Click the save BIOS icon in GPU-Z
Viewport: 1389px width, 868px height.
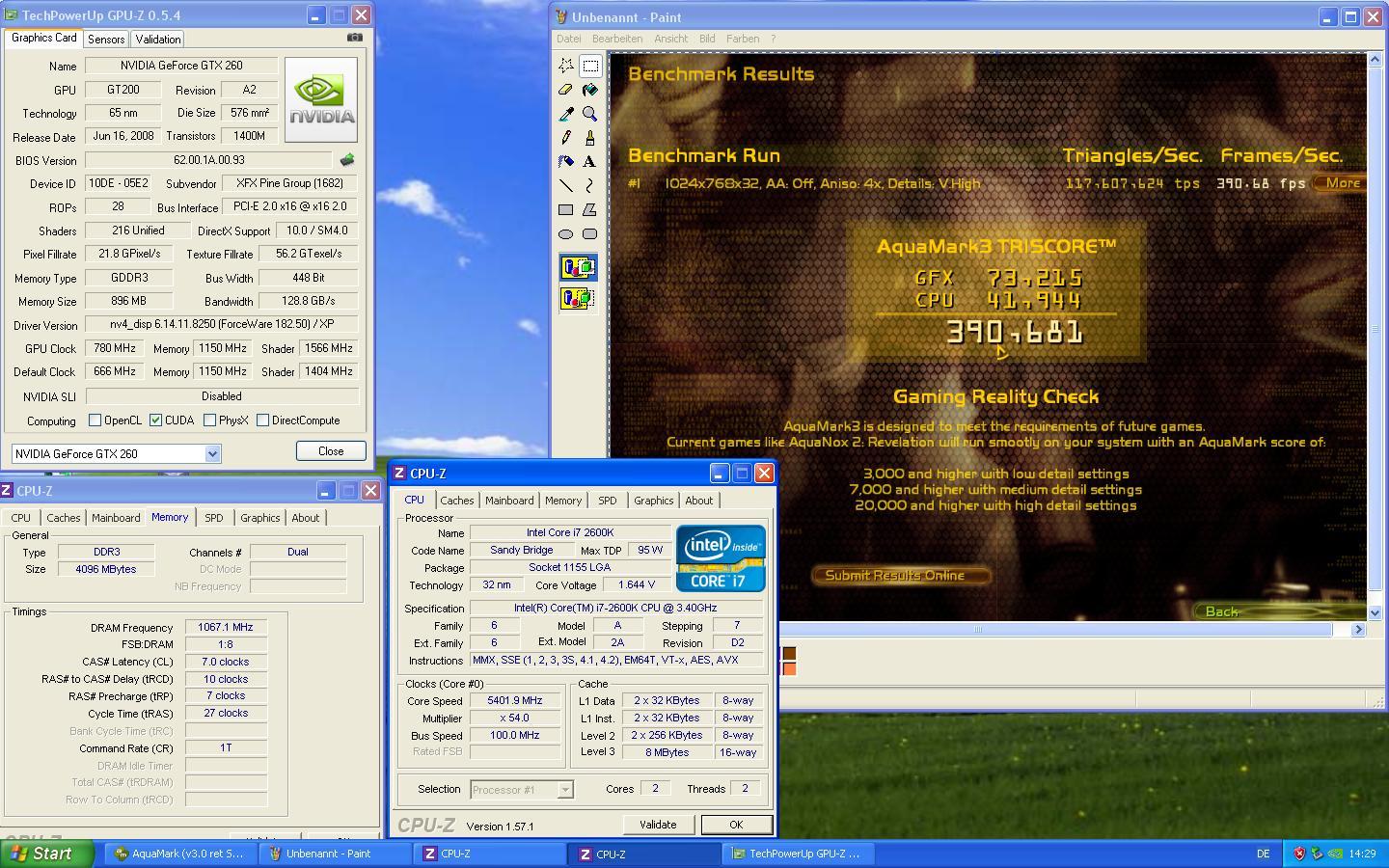347,160
